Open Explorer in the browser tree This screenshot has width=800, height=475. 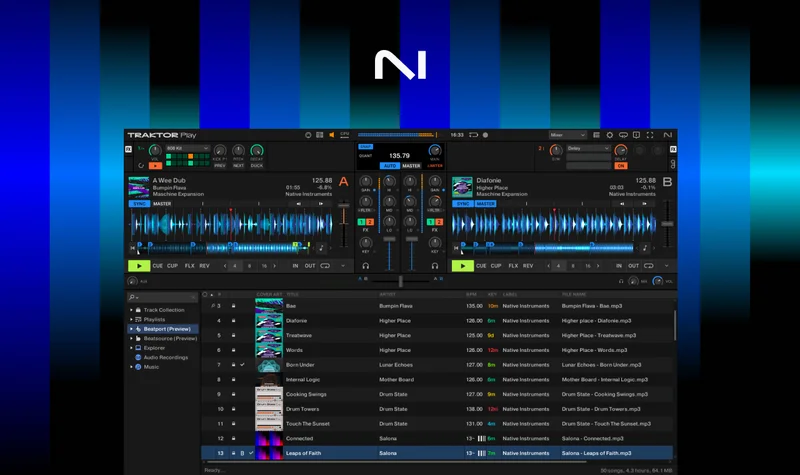[x=154, y=348]
